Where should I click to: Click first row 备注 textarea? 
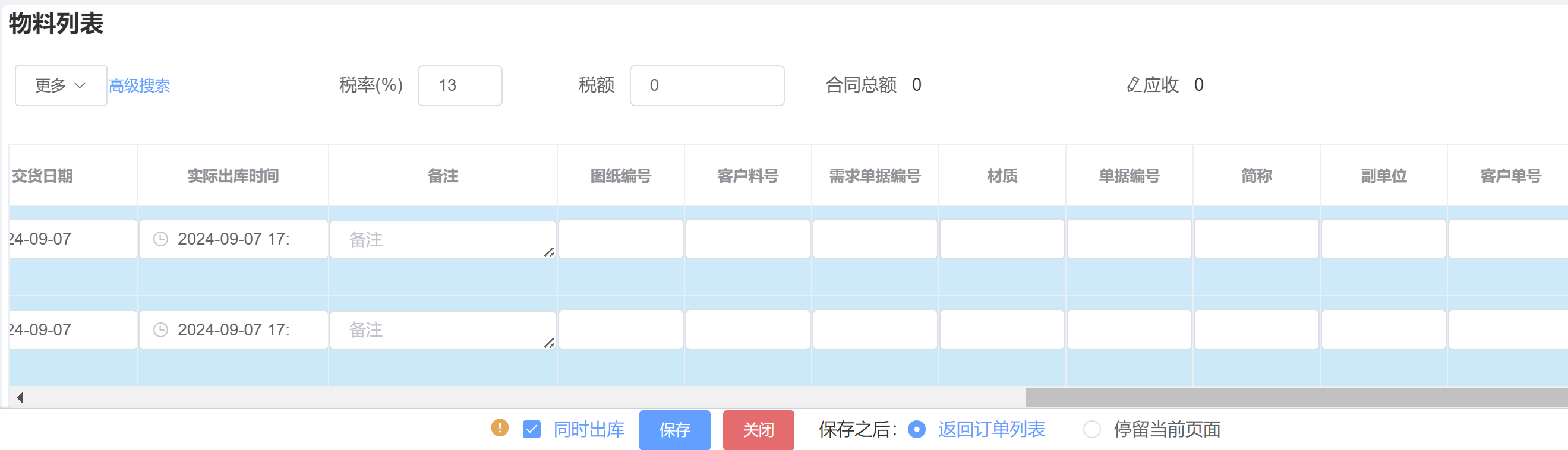[x=443, y=239]
